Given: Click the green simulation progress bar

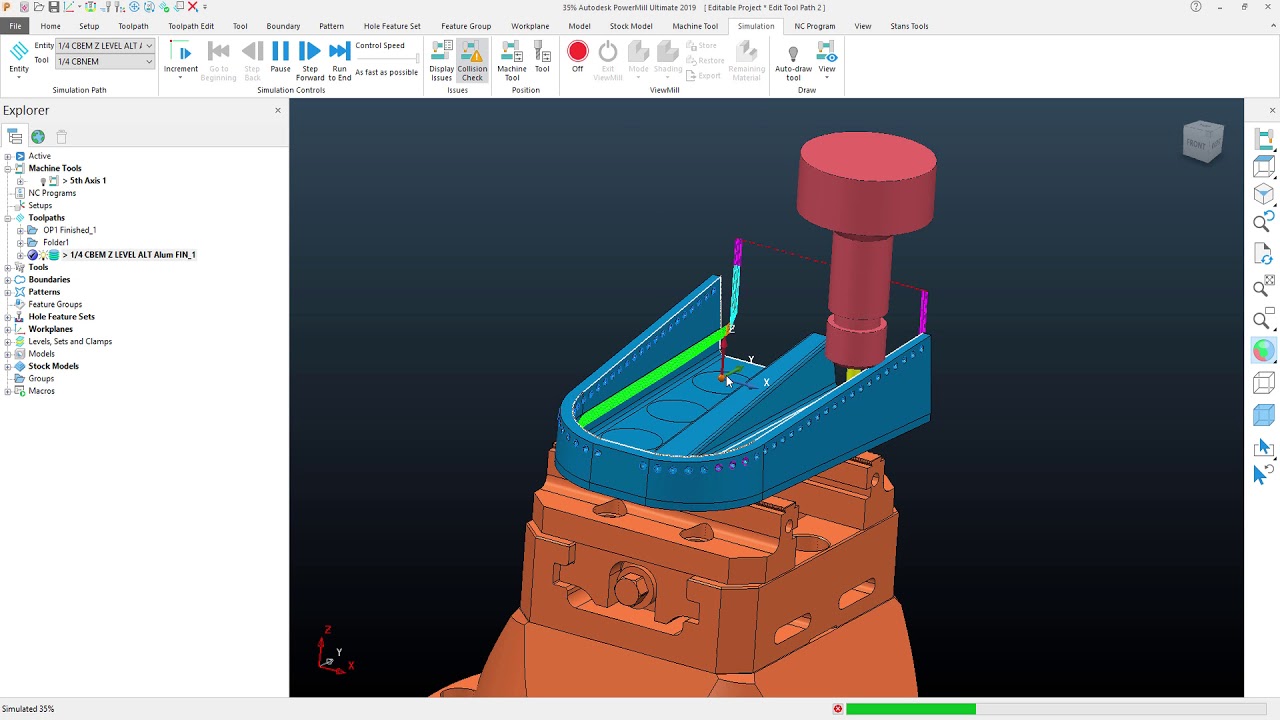Looking at the screenshot, I should (911, 709).
